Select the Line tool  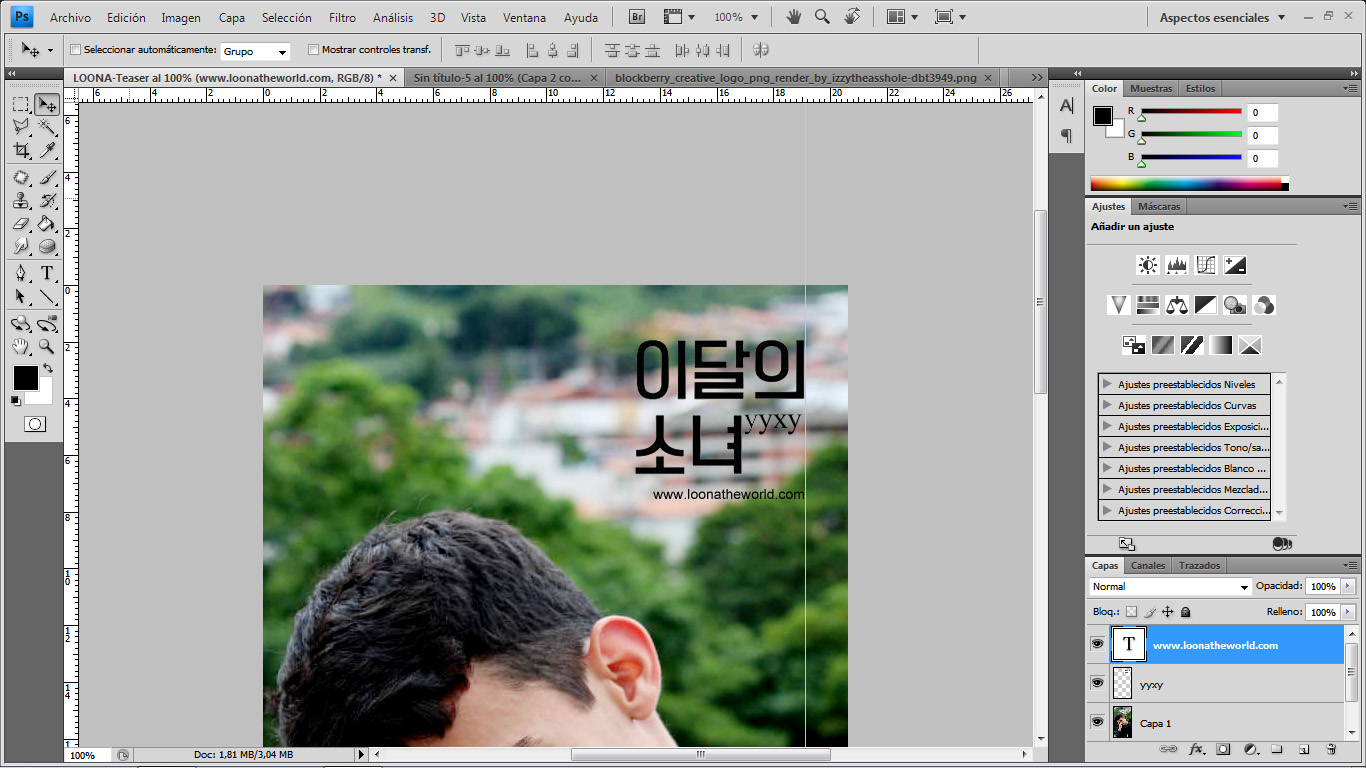pyautogui.click(x=47, y=297)
